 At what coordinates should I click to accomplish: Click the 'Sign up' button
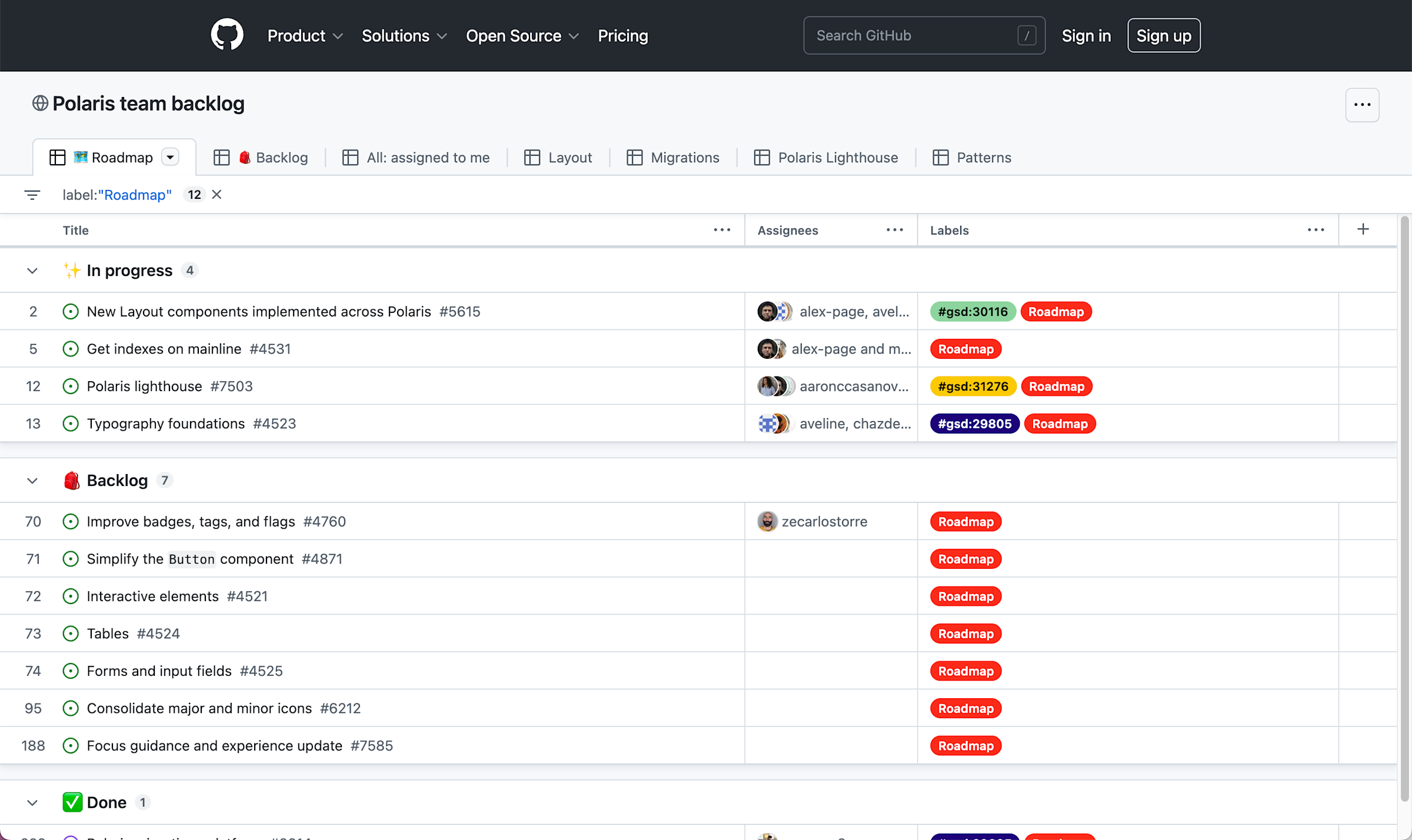(1163, 35)
